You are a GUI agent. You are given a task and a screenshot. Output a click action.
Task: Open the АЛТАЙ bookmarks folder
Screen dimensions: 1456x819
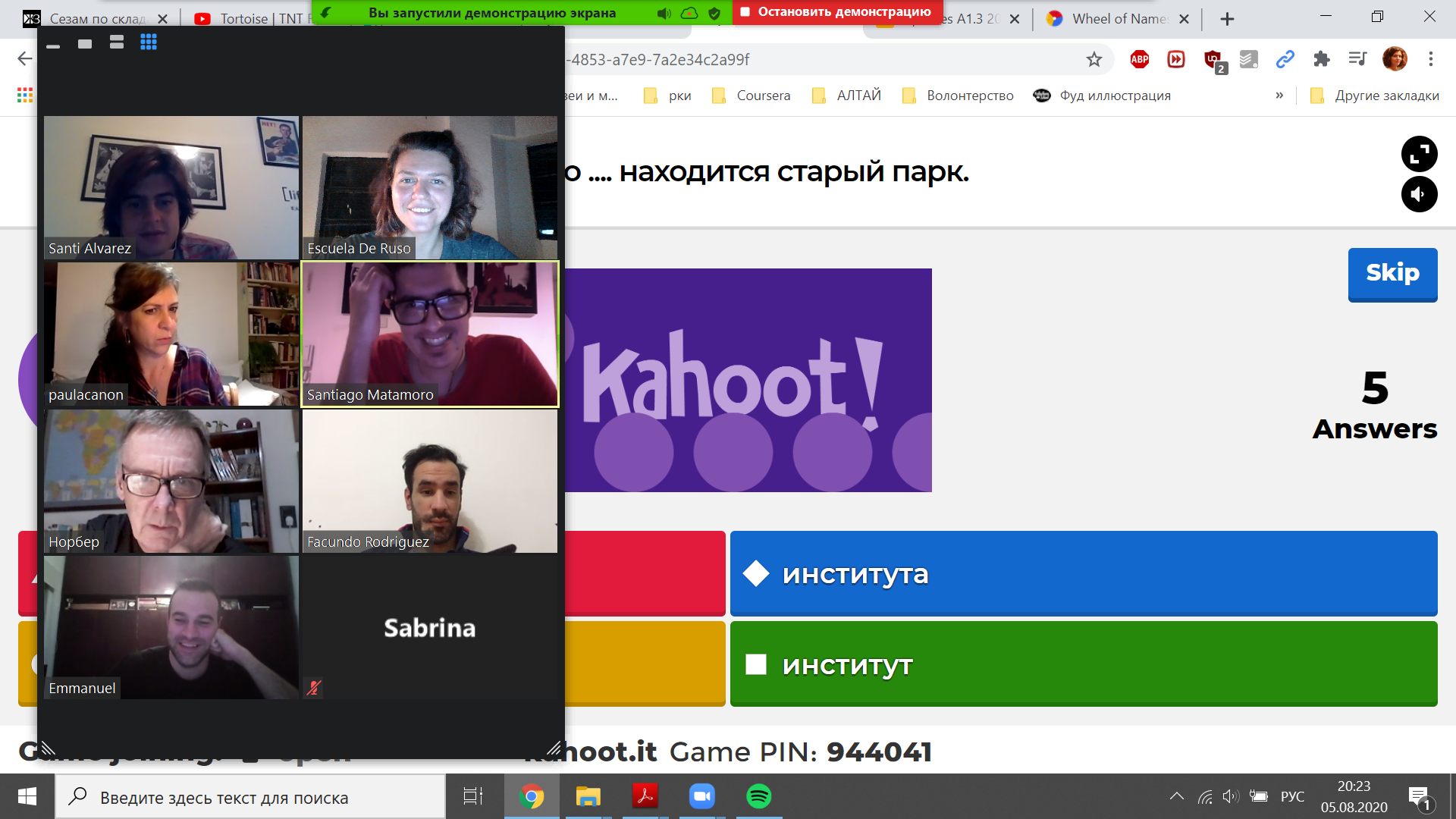click(x=846, y=96)
